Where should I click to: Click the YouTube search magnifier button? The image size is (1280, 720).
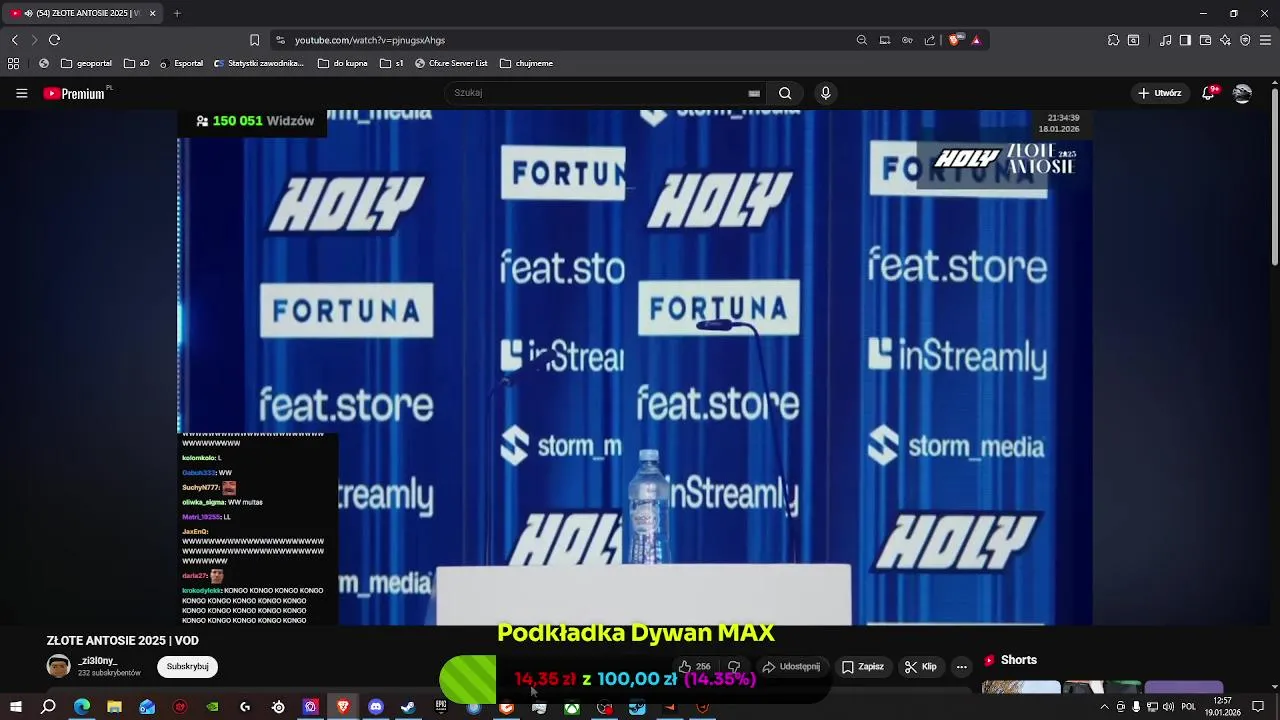(x=785, y=93)
